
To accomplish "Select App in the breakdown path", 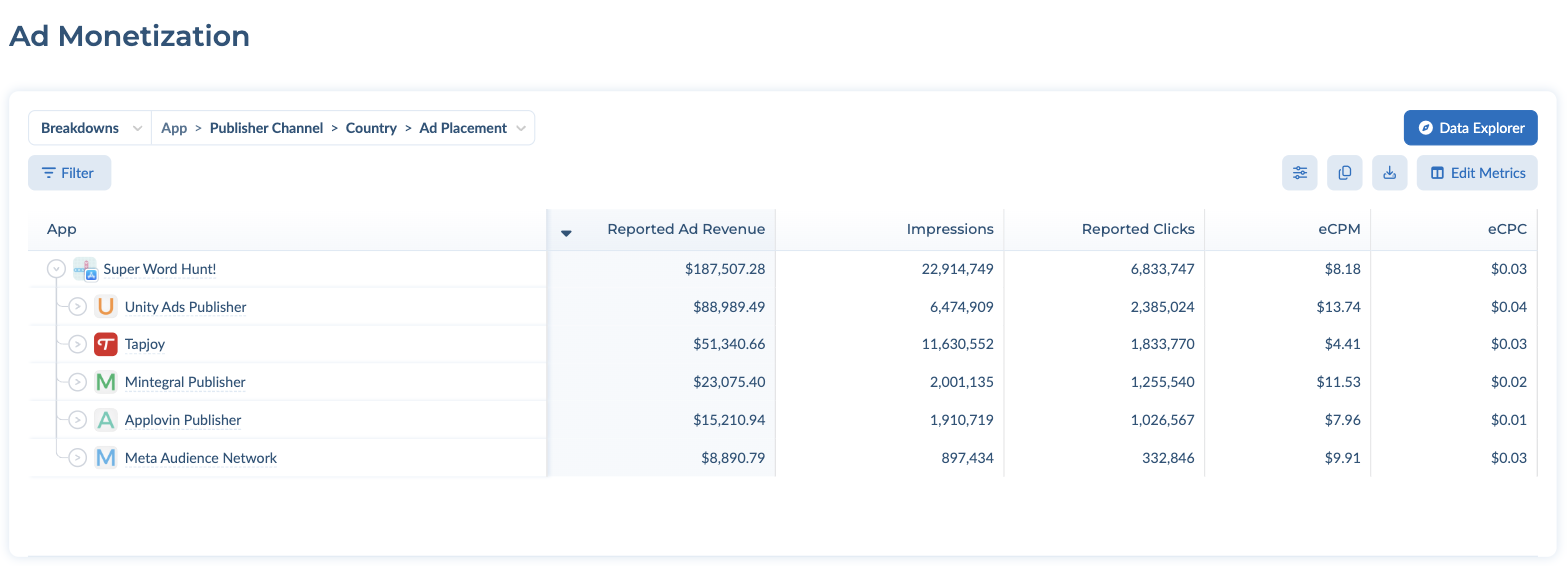I will pos(174,128).
